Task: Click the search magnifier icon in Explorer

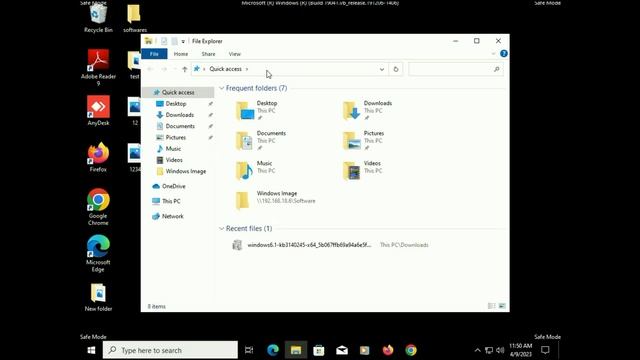Action: (497, 69)
